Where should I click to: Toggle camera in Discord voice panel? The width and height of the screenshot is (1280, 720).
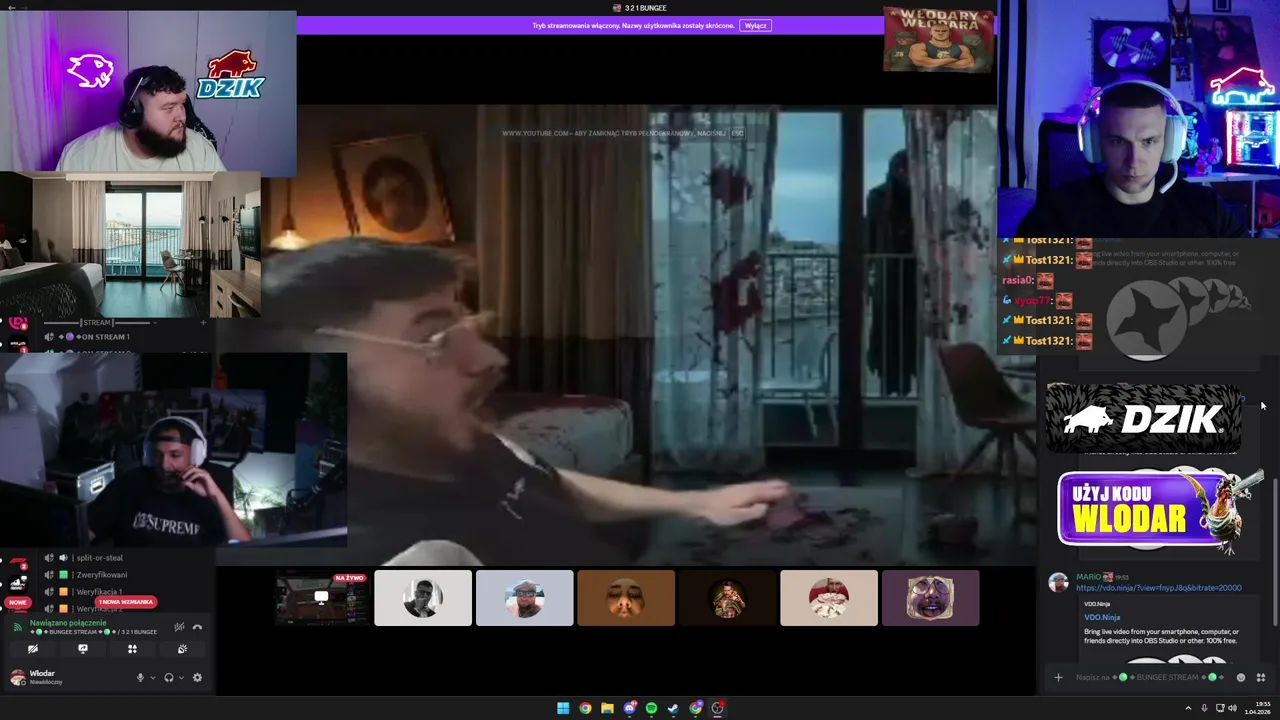point(33,649)
